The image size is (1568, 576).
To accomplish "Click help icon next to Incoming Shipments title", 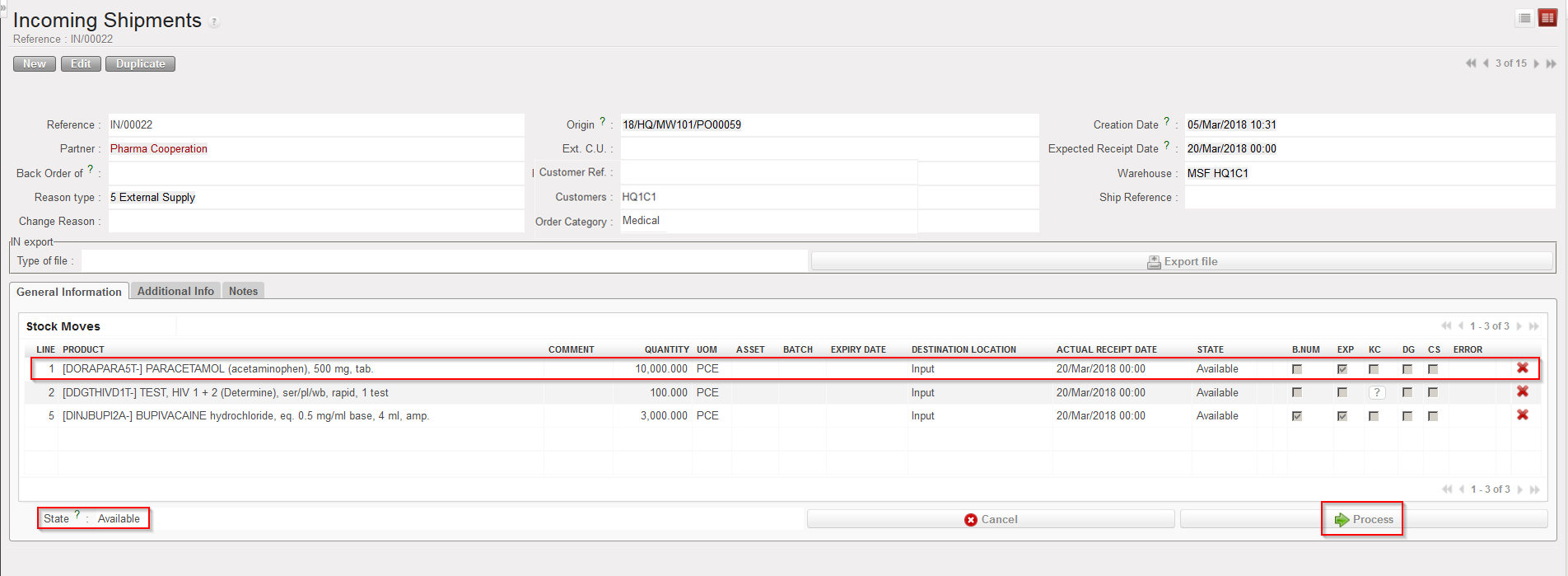I will point(214,22).
